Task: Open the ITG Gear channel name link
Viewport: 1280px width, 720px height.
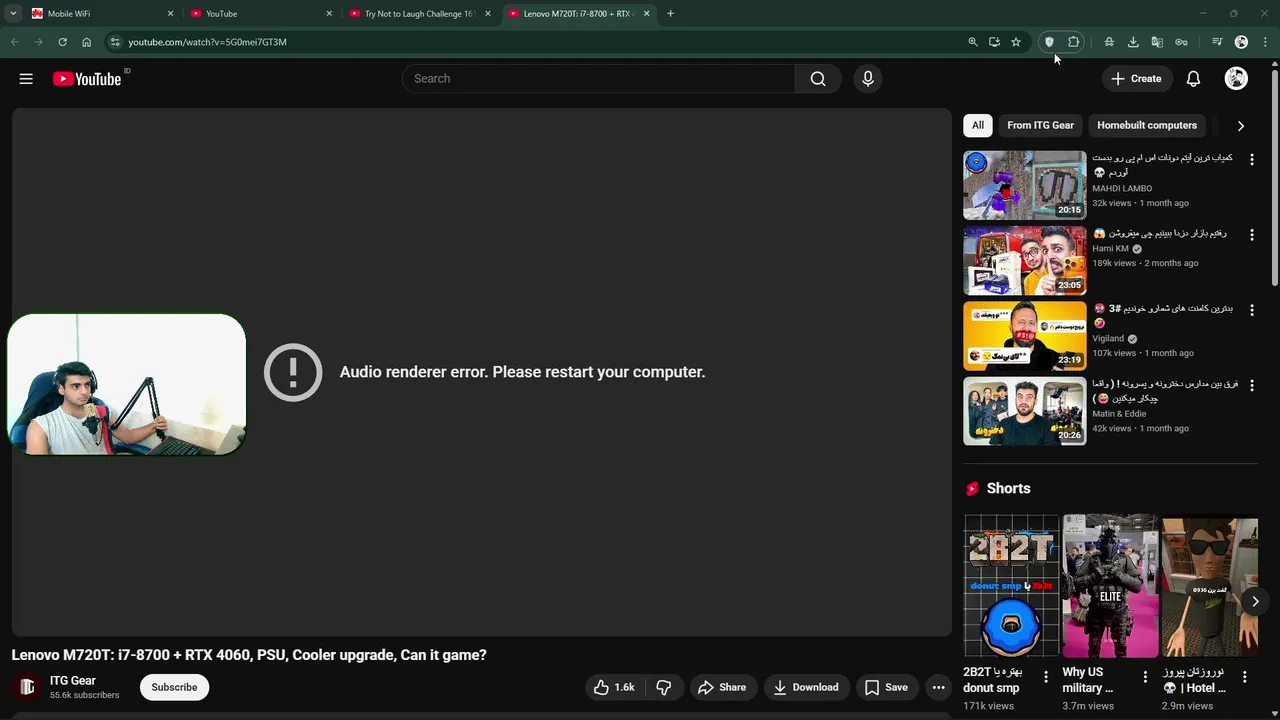Action: tap(73, 681)
